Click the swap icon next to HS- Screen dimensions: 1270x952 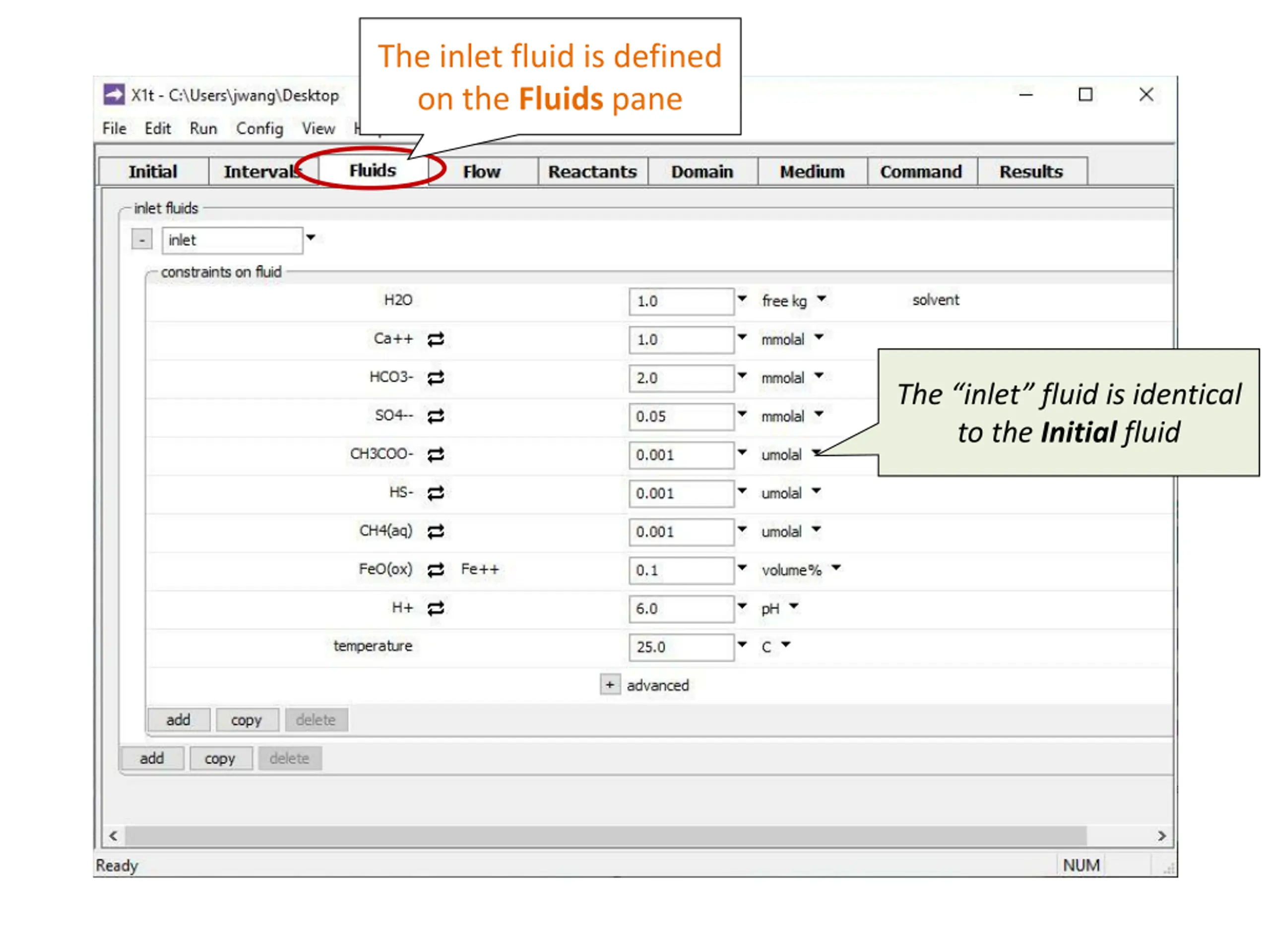[x=436, y=493]
